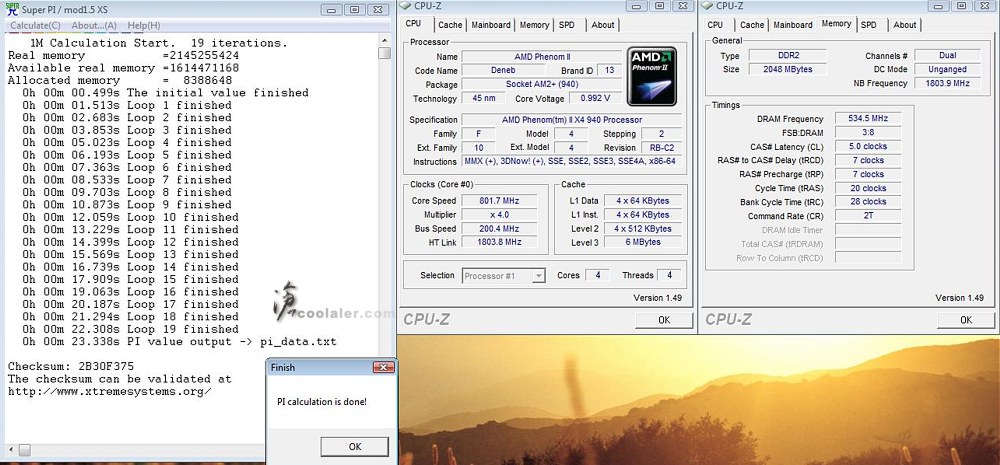Click the left CPU-Z window title icon
The height and width of the screenshot is (465, 1000).
point(406,6)
